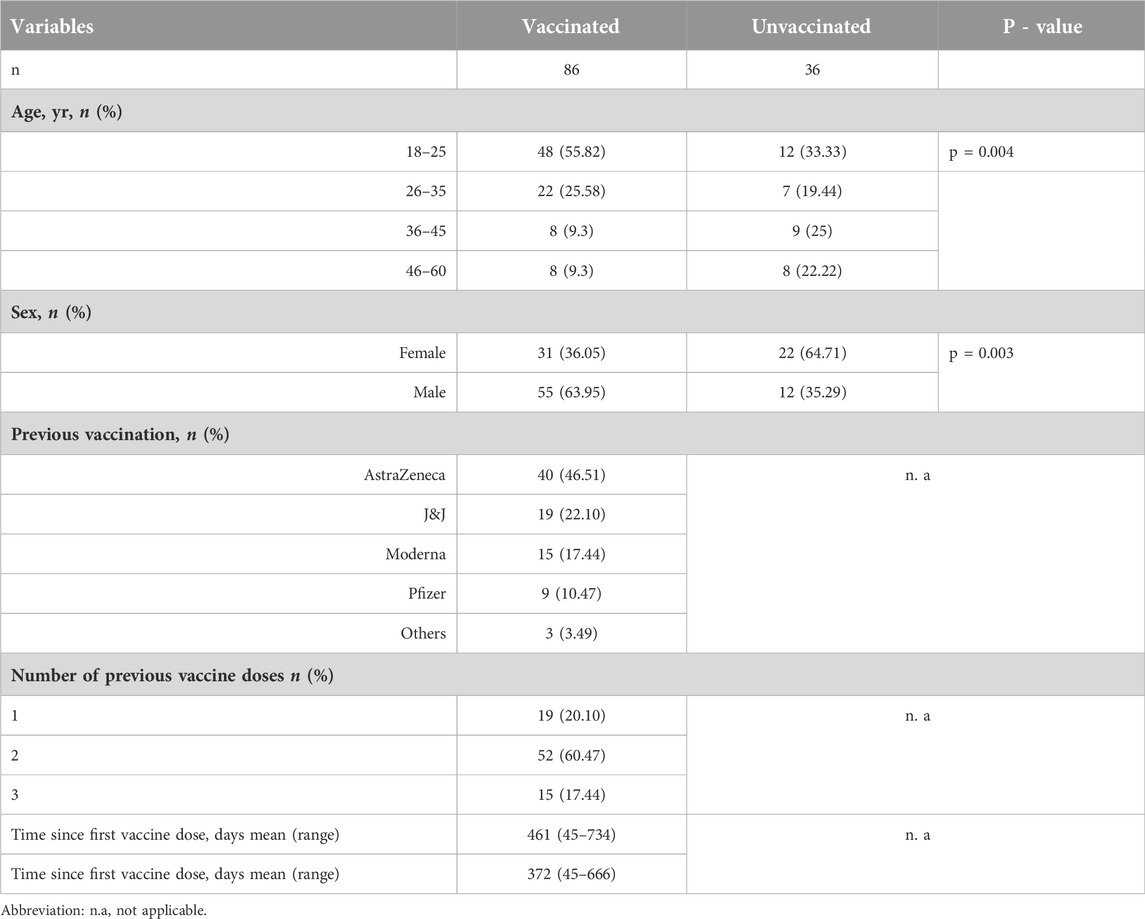Select cell 52 (60.47)

[x=571, y=755]
